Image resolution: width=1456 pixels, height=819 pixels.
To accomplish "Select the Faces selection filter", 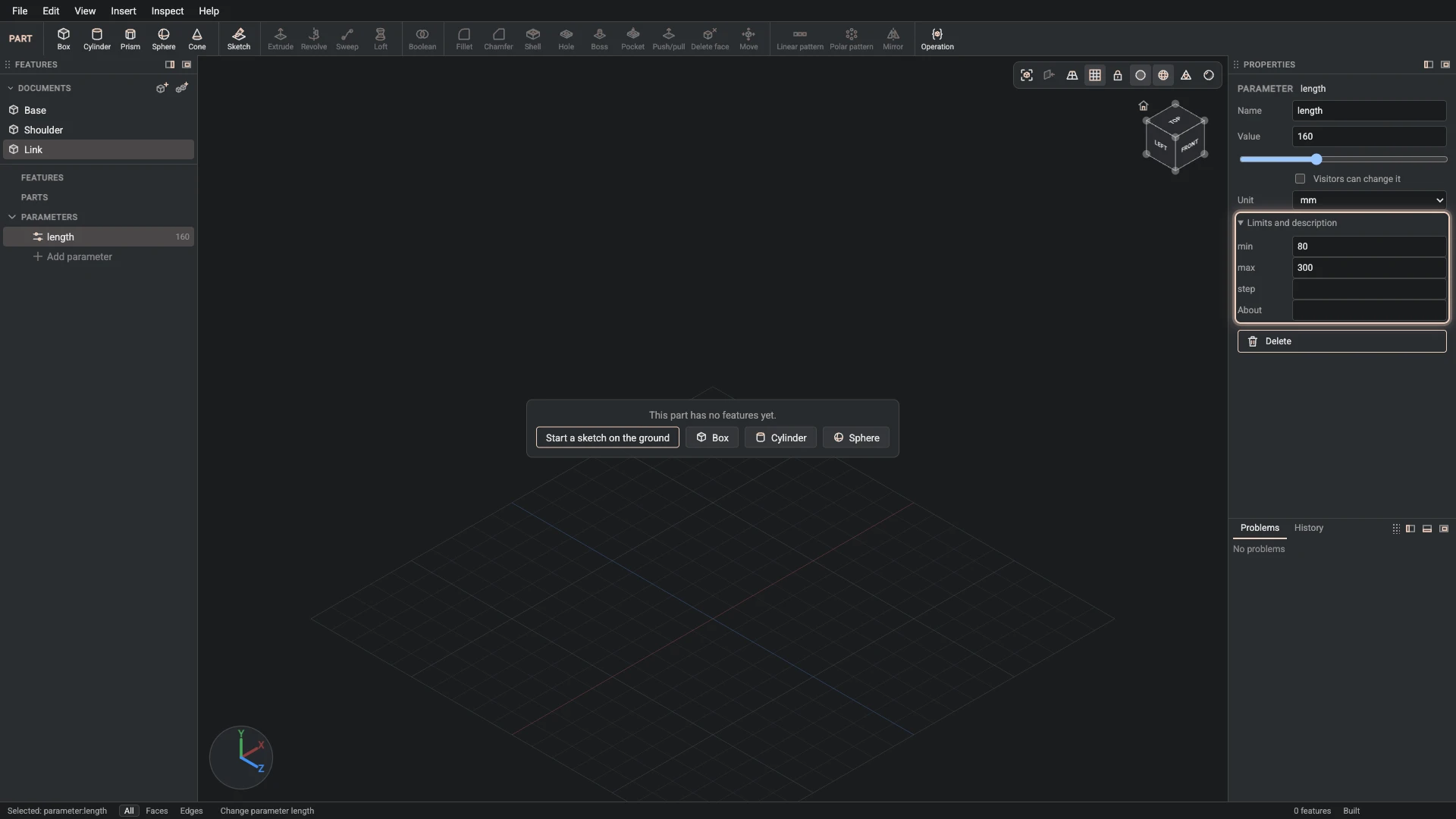I will tap(157, 811).
